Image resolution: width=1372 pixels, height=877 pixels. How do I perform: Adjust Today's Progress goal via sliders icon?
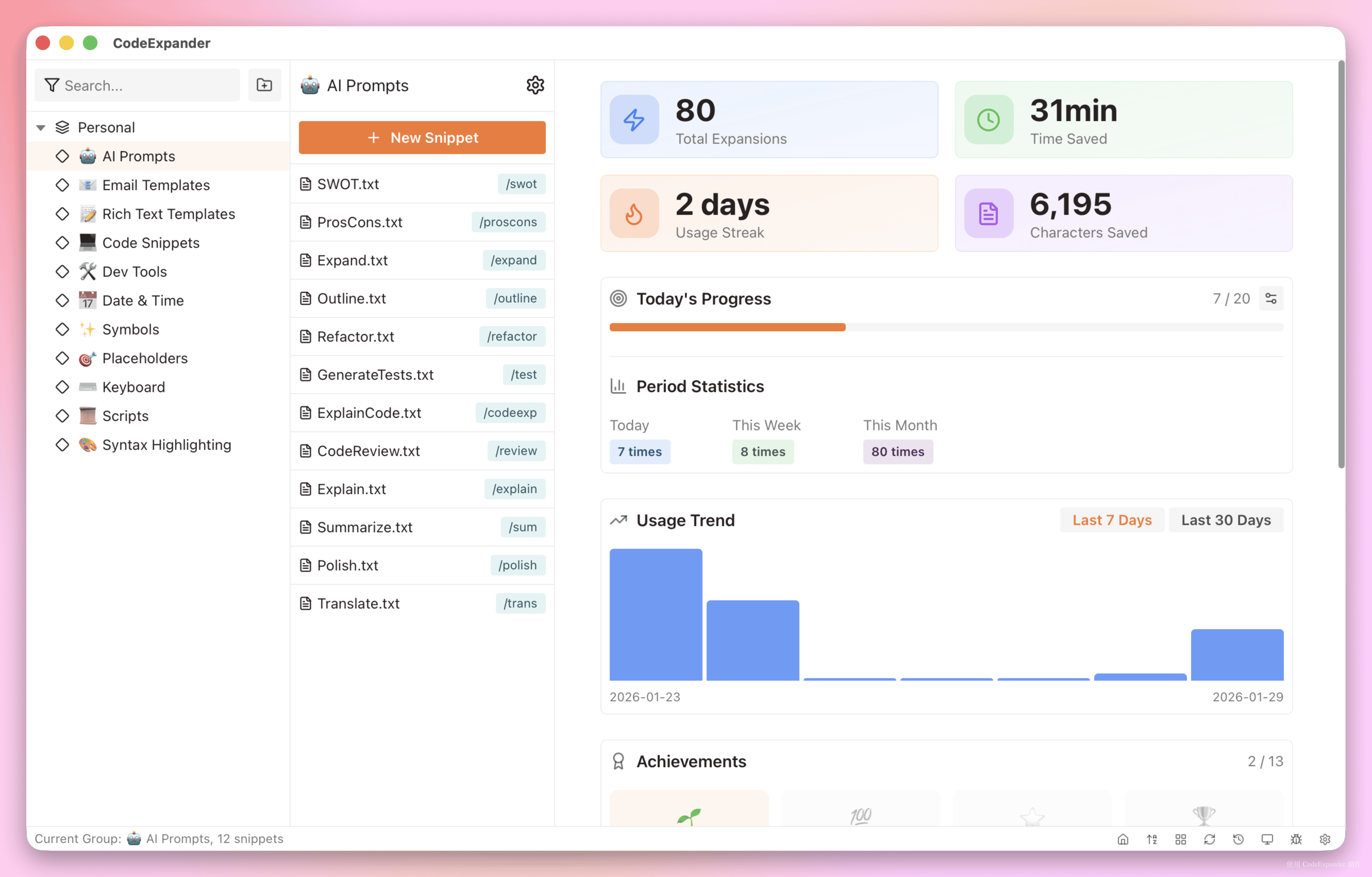[x=1271, y=298]
